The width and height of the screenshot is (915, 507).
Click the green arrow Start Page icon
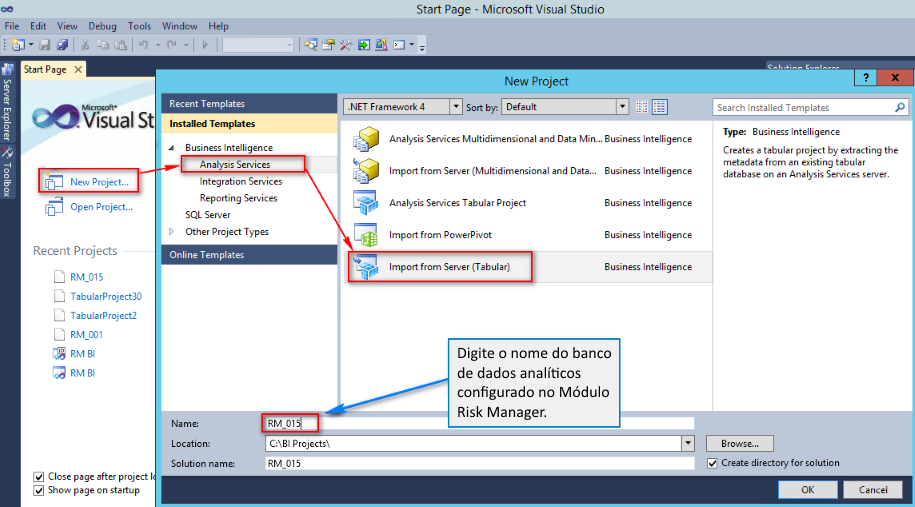pos(364,45)
